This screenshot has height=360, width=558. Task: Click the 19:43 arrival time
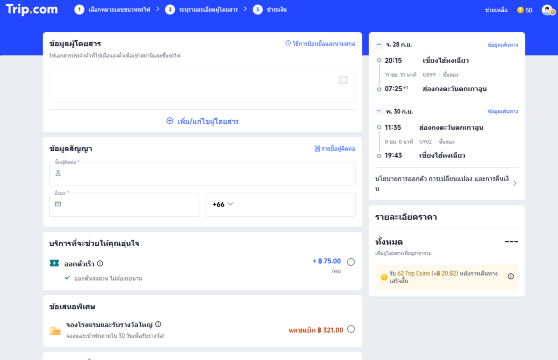pyautogui.click(x=393, y=155)
